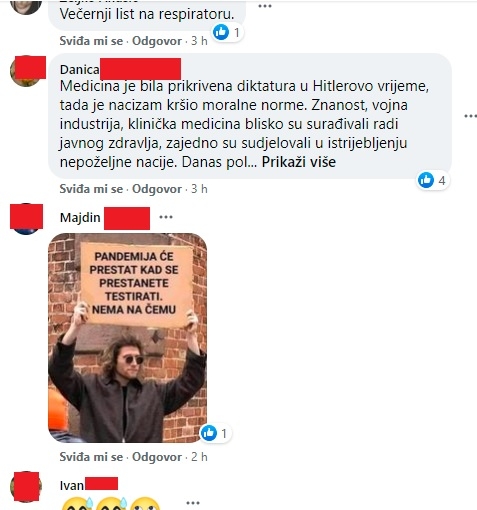
Task: Reply to Majdin's meme via Odgovor
Action: click(x=157, y=457)
